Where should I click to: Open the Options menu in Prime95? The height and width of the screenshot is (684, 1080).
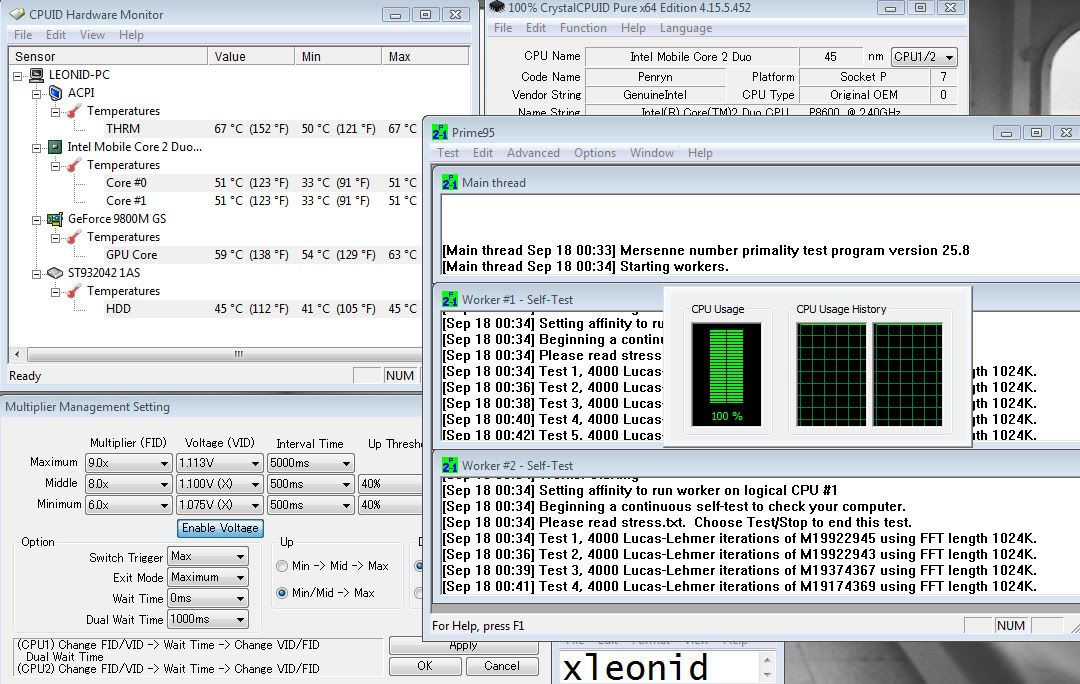click(595, 153)
